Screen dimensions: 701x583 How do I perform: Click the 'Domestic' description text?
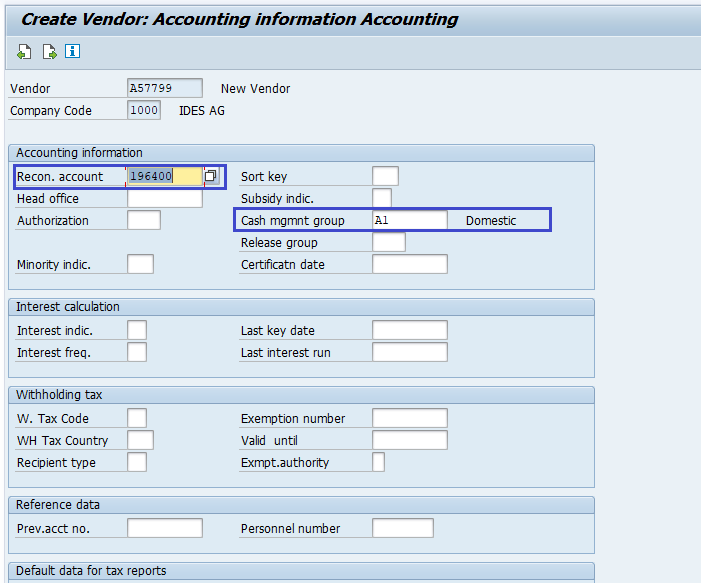point(491,221)
